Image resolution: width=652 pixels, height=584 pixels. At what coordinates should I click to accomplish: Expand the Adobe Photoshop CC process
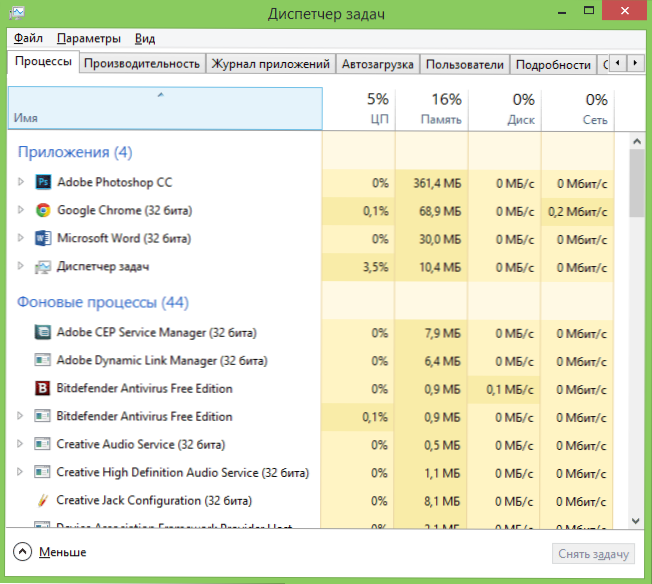pos(20,182)
